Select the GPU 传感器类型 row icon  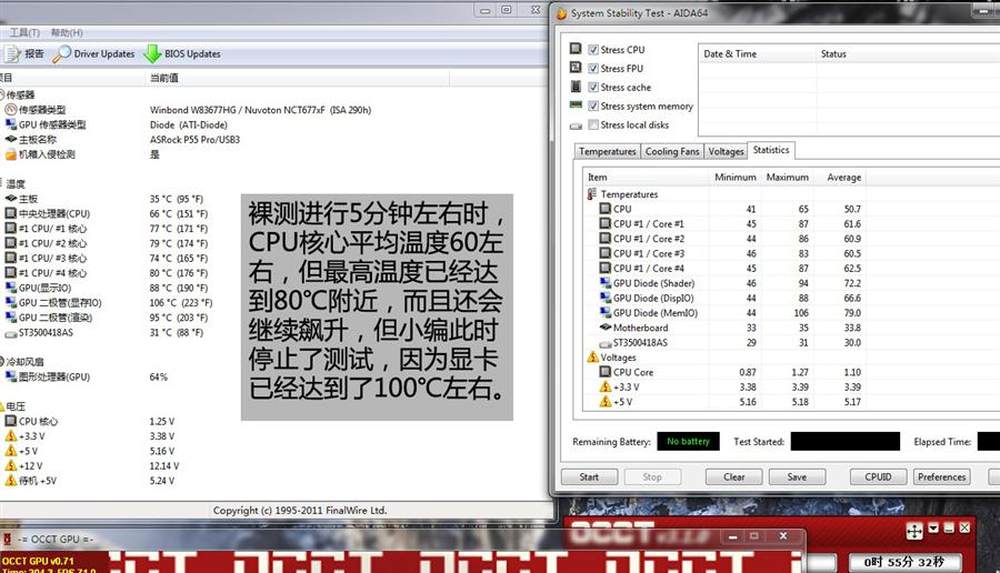point(10,124)
